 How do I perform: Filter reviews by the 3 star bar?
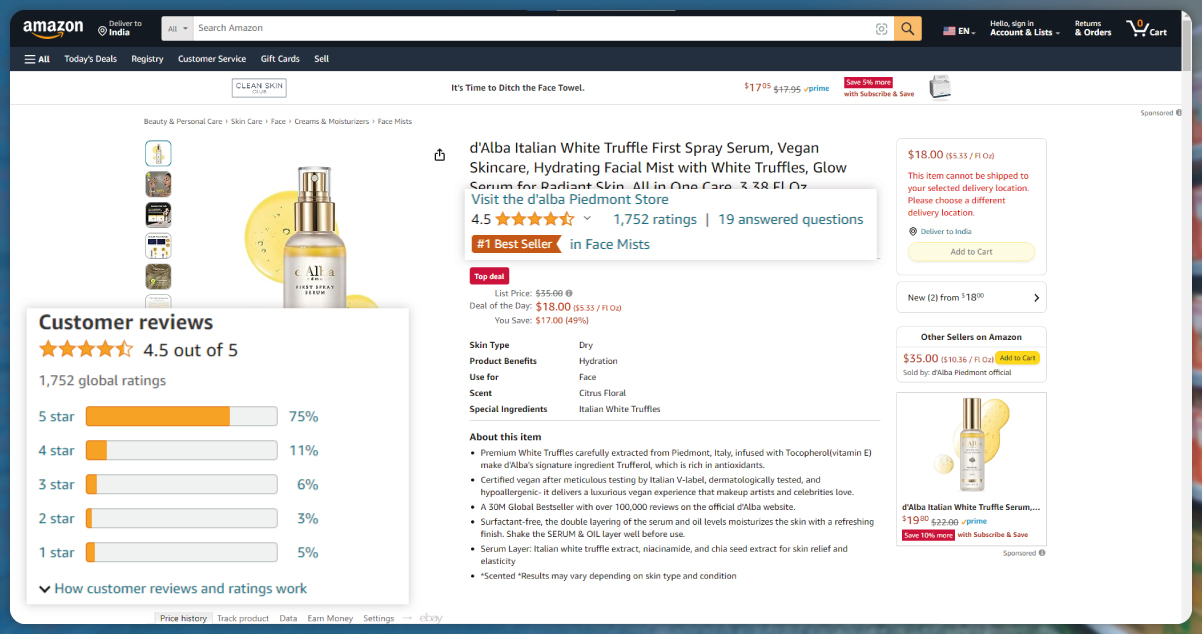click(181, 484)
